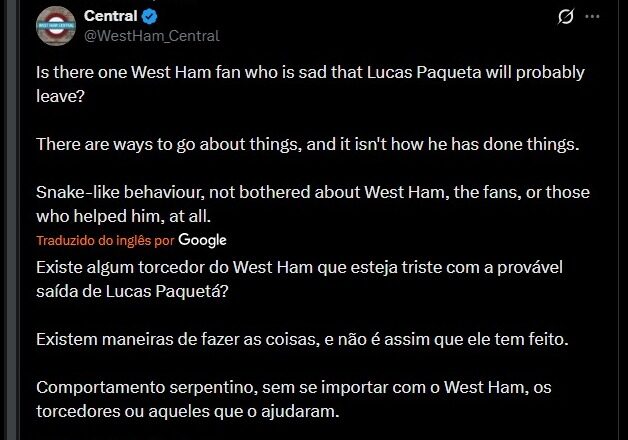Open the three-dot more options menu
628x440 pixels.
click(x=593, y=17)
